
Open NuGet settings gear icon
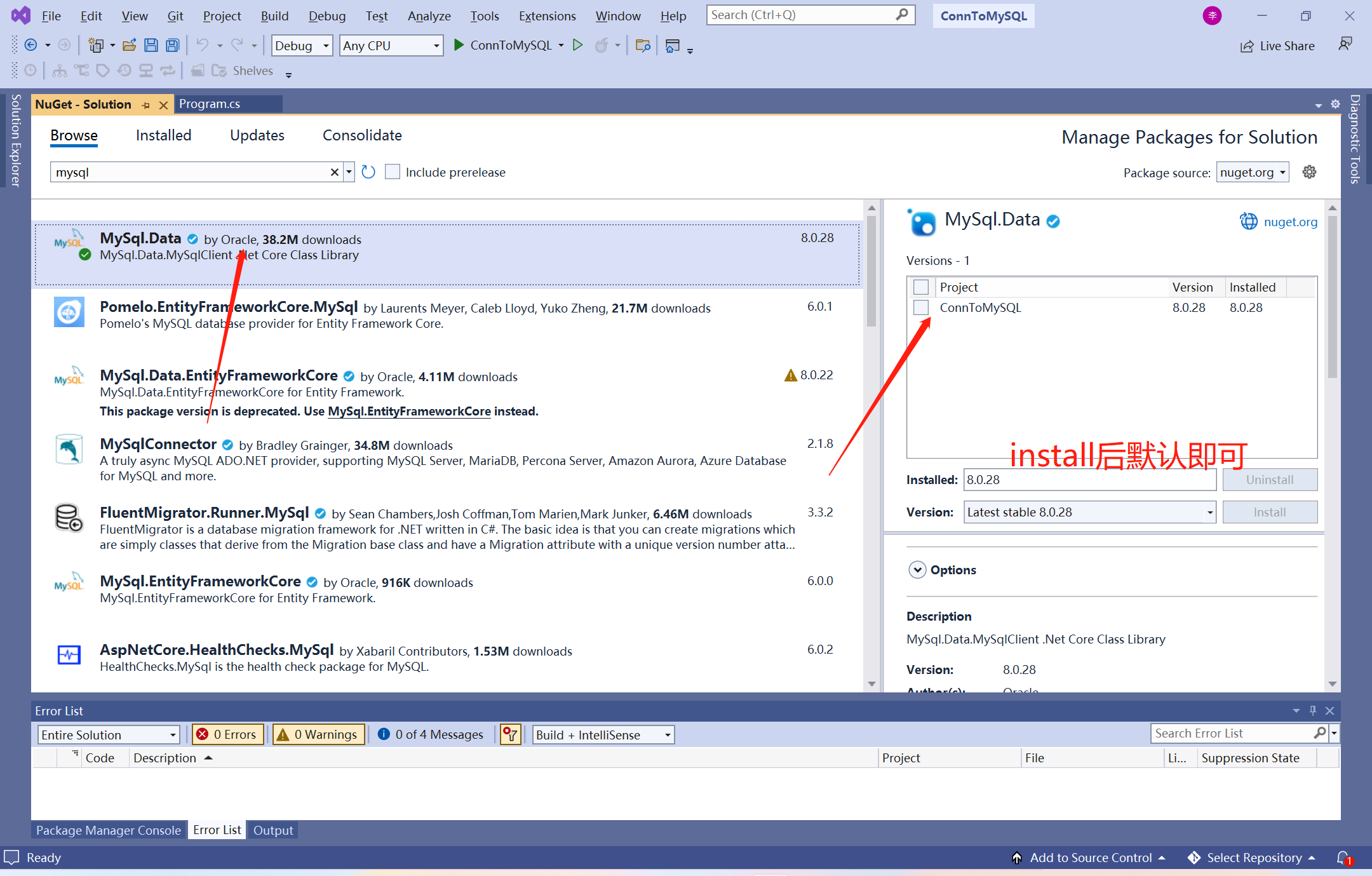click(1309, 172)
